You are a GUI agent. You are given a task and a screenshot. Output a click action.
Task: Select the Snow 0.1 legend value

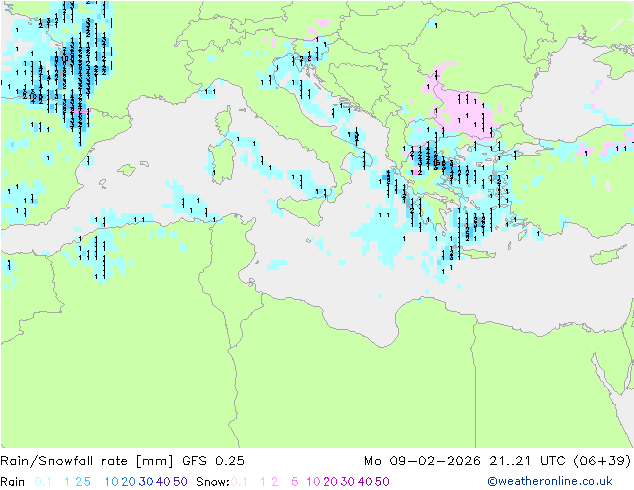(239, 482)
